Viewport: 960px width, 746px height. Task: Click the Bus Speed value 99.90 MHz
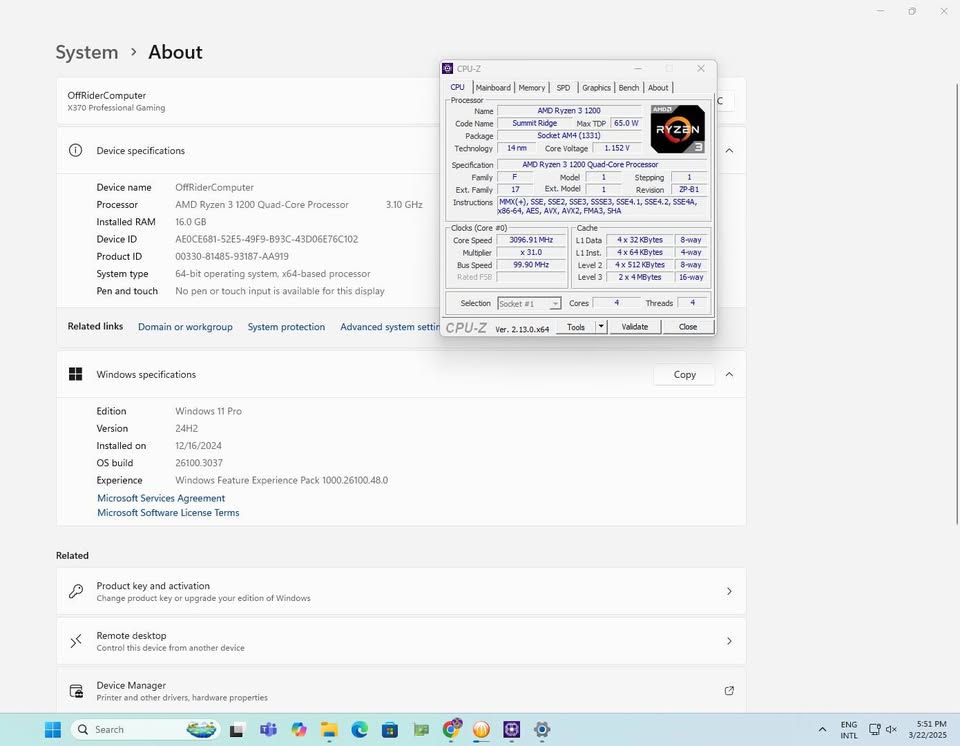[x=531, y=265]
